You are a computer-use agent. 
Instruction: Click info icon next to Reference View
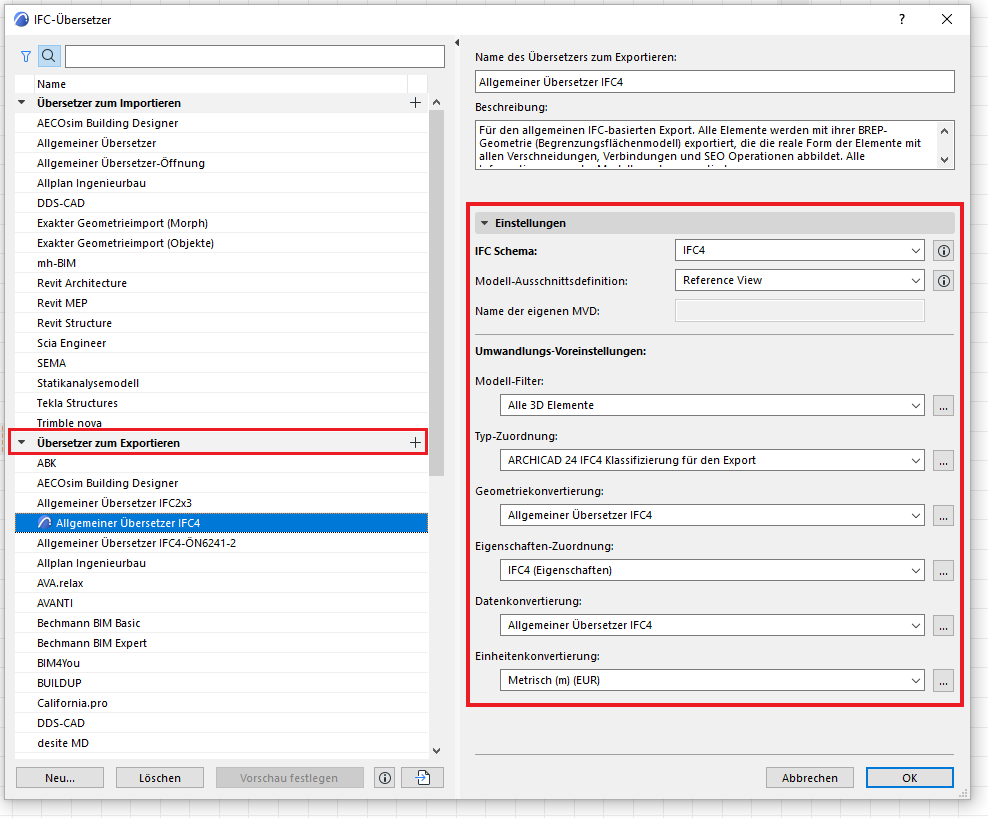click(x=943, y=281)
